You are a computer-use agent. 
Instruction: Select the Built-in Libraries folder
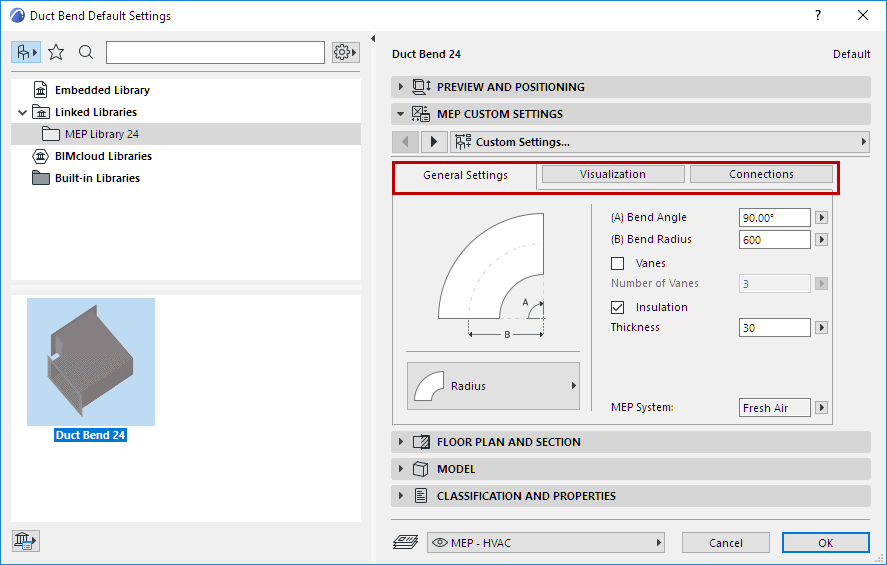point(97,178)
